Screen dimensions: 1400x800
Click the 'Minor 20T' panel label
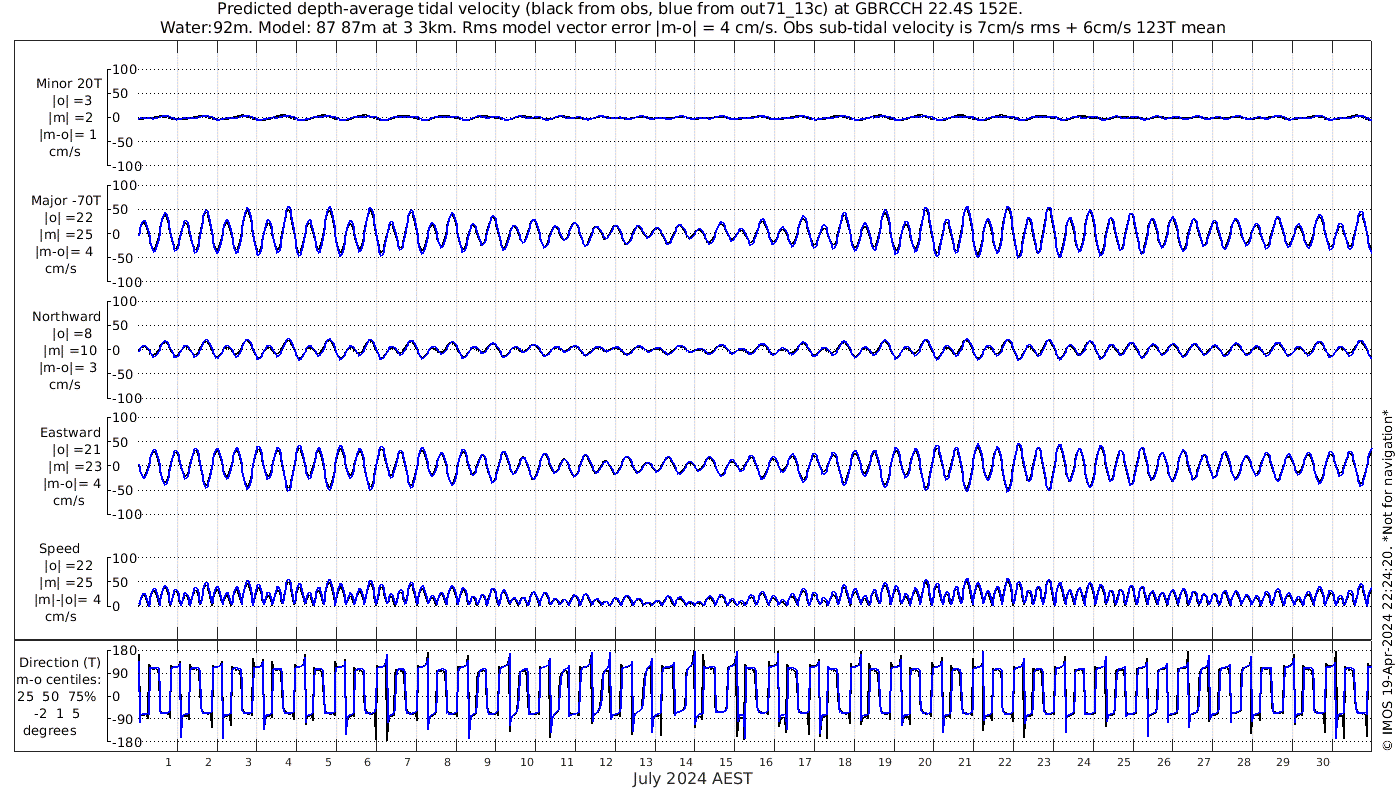click(x=68, y=83)
